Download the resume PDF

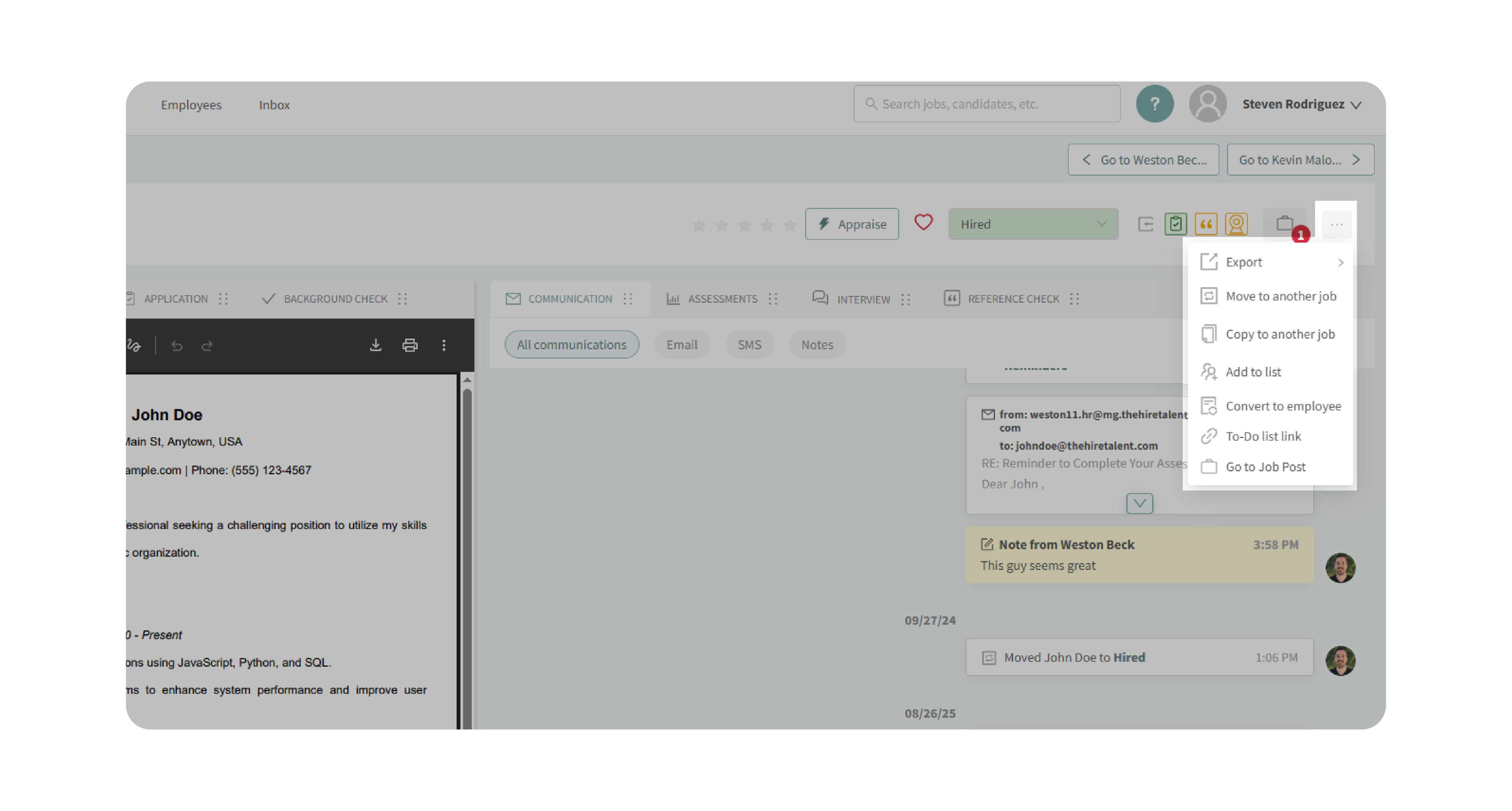click(376, 346)
